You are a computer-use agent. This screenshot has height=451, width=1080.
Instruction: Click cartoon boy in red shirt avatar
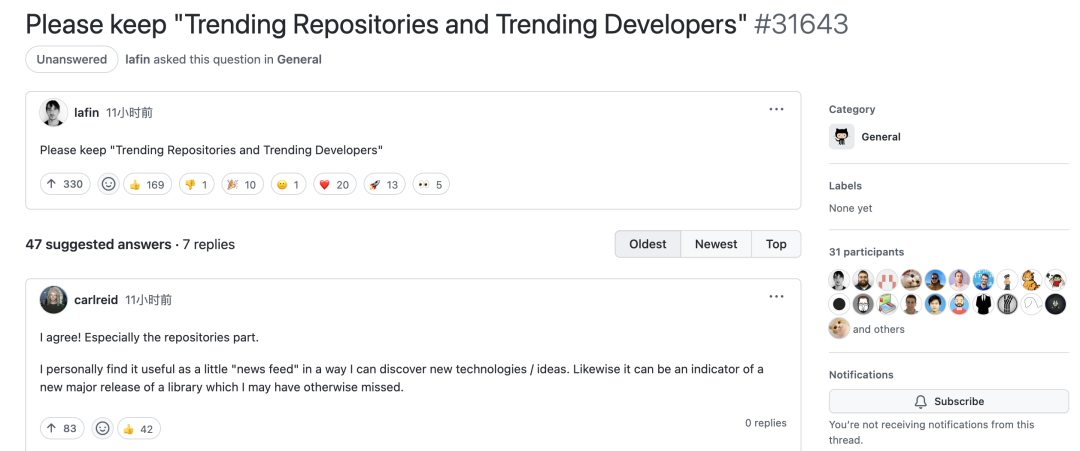1055,280
